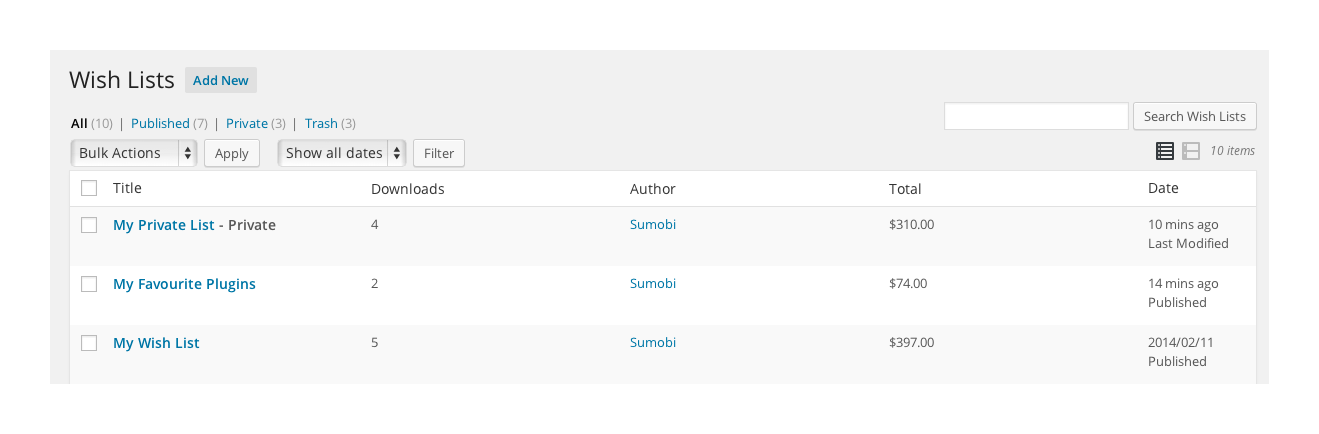Viewport: 1319px width, 434px height.
Task: Tick the select-all checkbox in header
Action: click(x=89, y=188)
